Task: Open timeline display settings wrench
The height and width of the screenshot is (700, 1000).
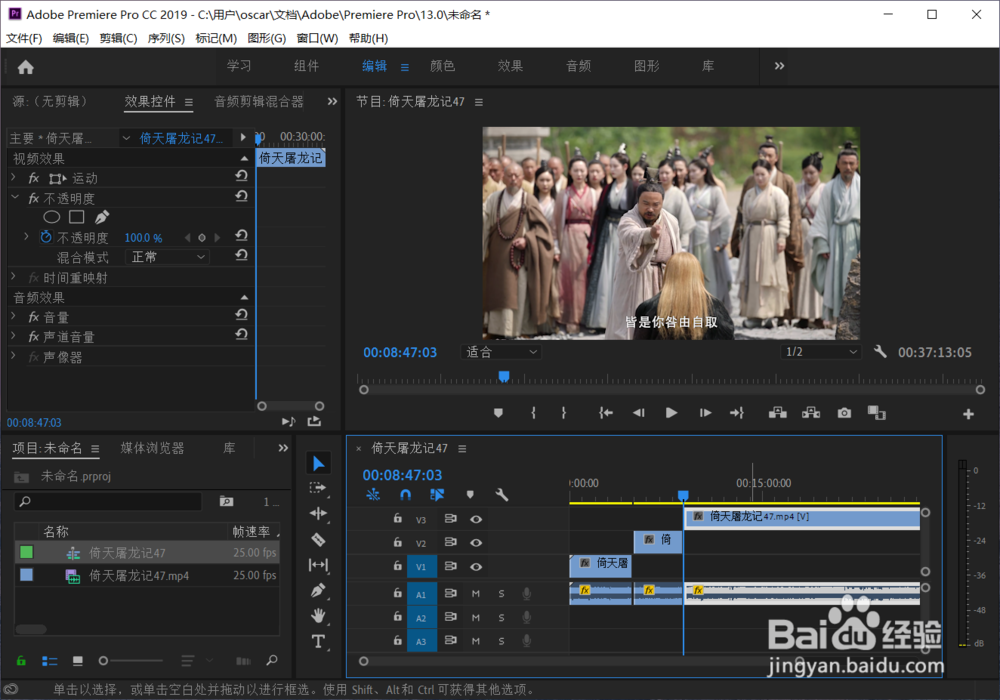Action: pyautogui.click(x=502, y=495)
